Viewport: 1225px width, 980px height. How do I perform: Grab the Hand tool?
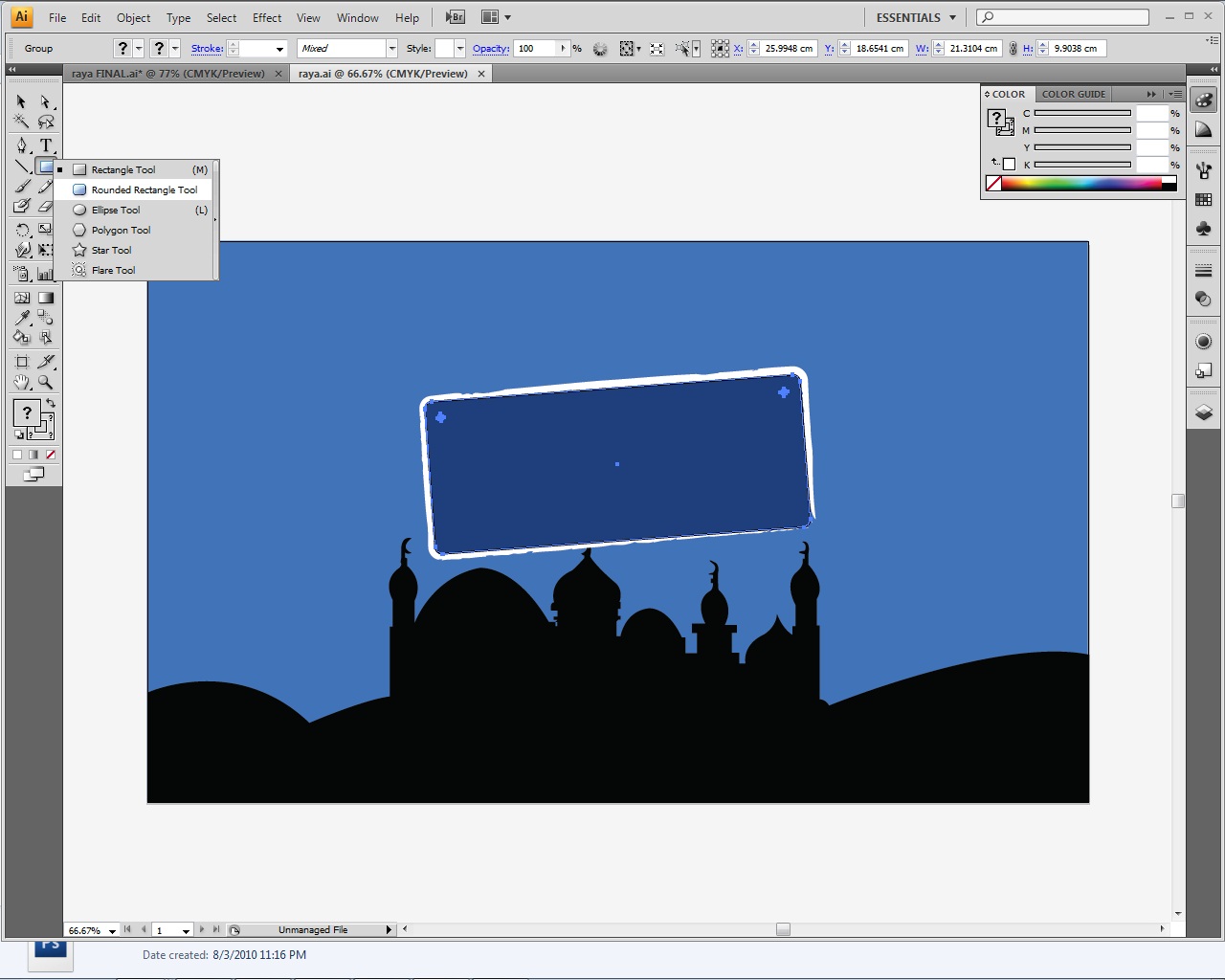21,381
